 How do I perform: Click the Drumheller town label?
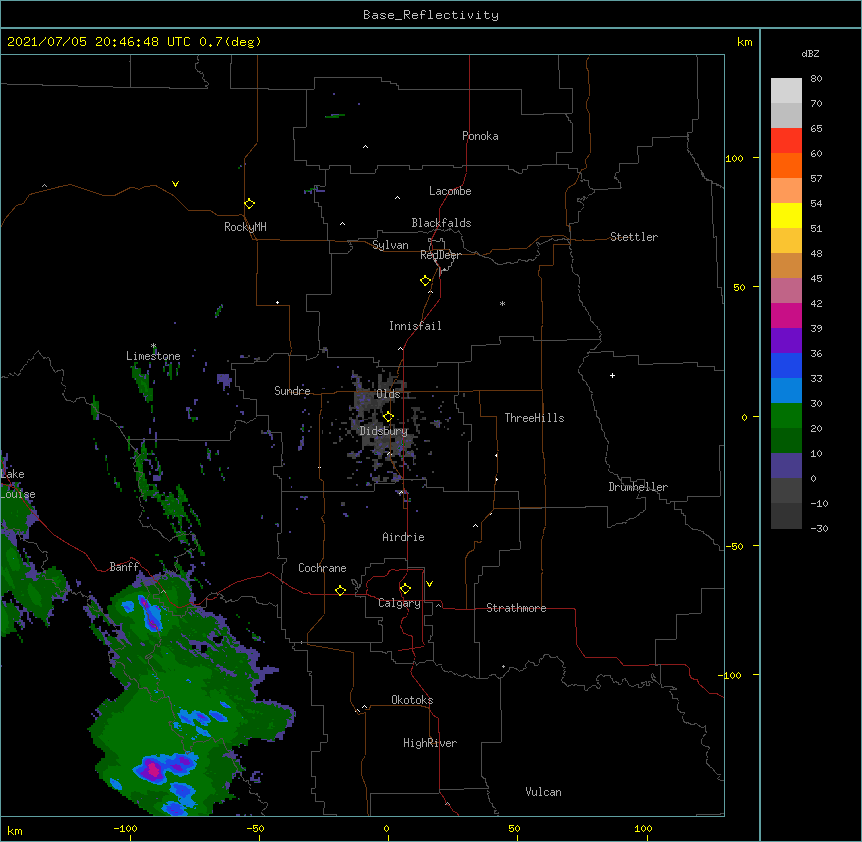point(638,487)
